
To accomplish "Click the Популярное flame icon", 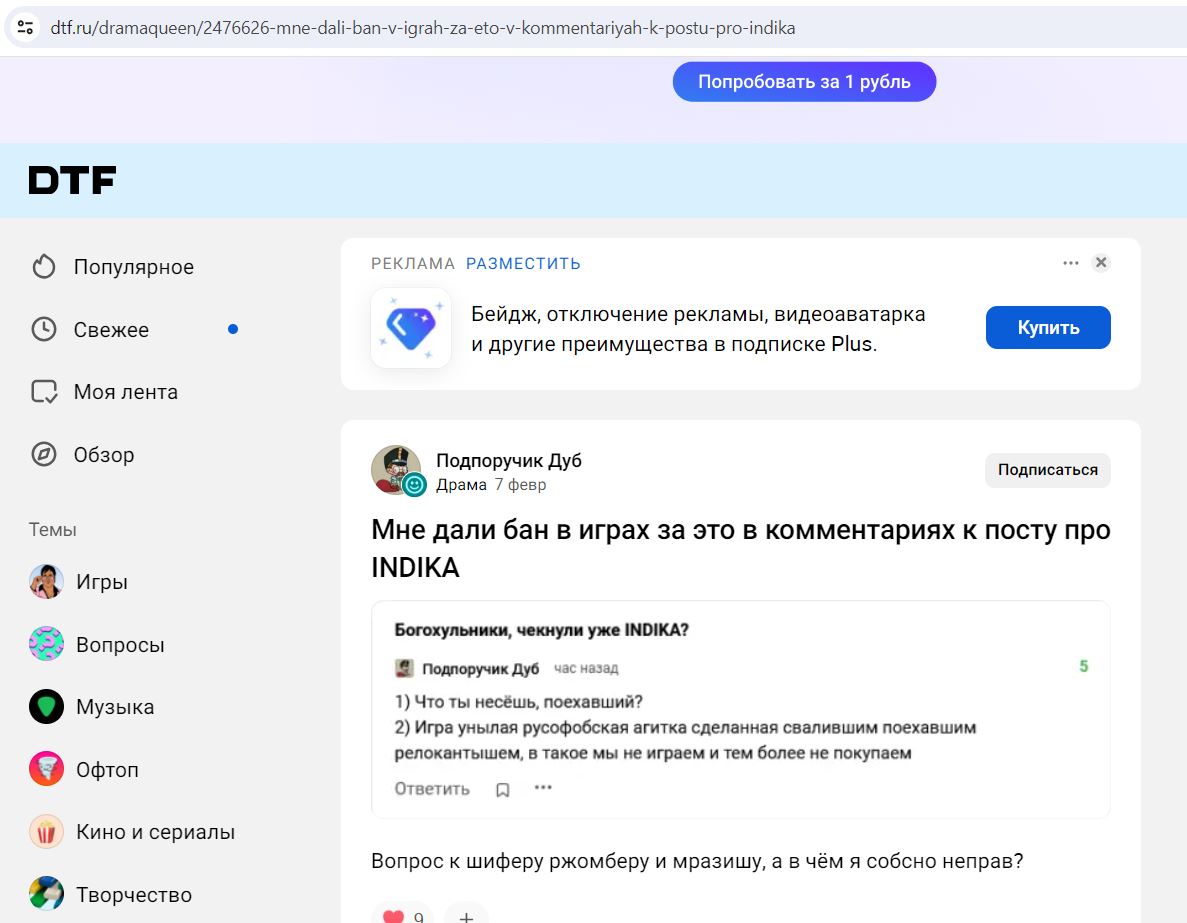I will [44, 267].
